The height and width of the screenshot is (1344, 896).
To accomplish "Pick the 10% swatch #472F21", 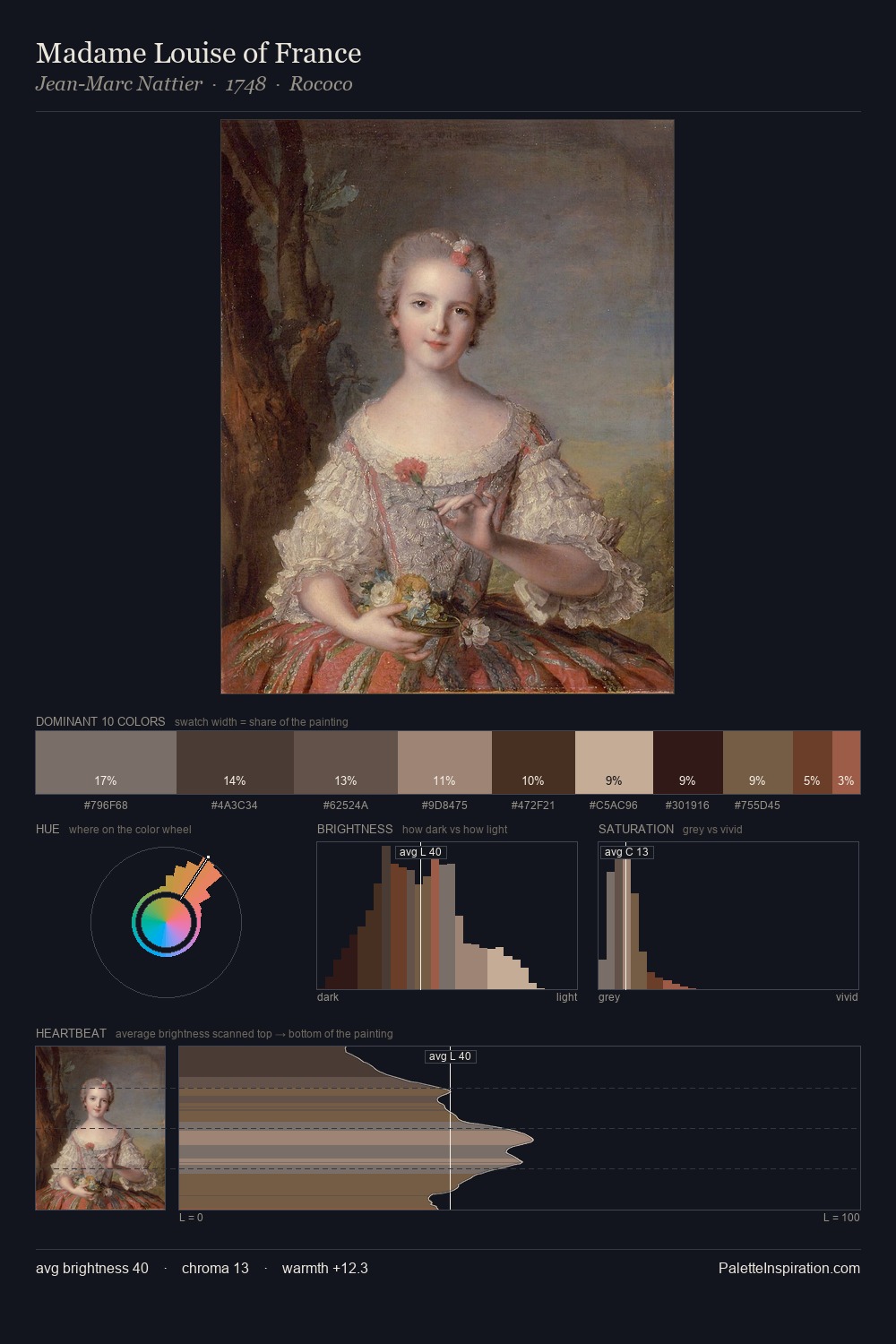I will coord(533,762).
